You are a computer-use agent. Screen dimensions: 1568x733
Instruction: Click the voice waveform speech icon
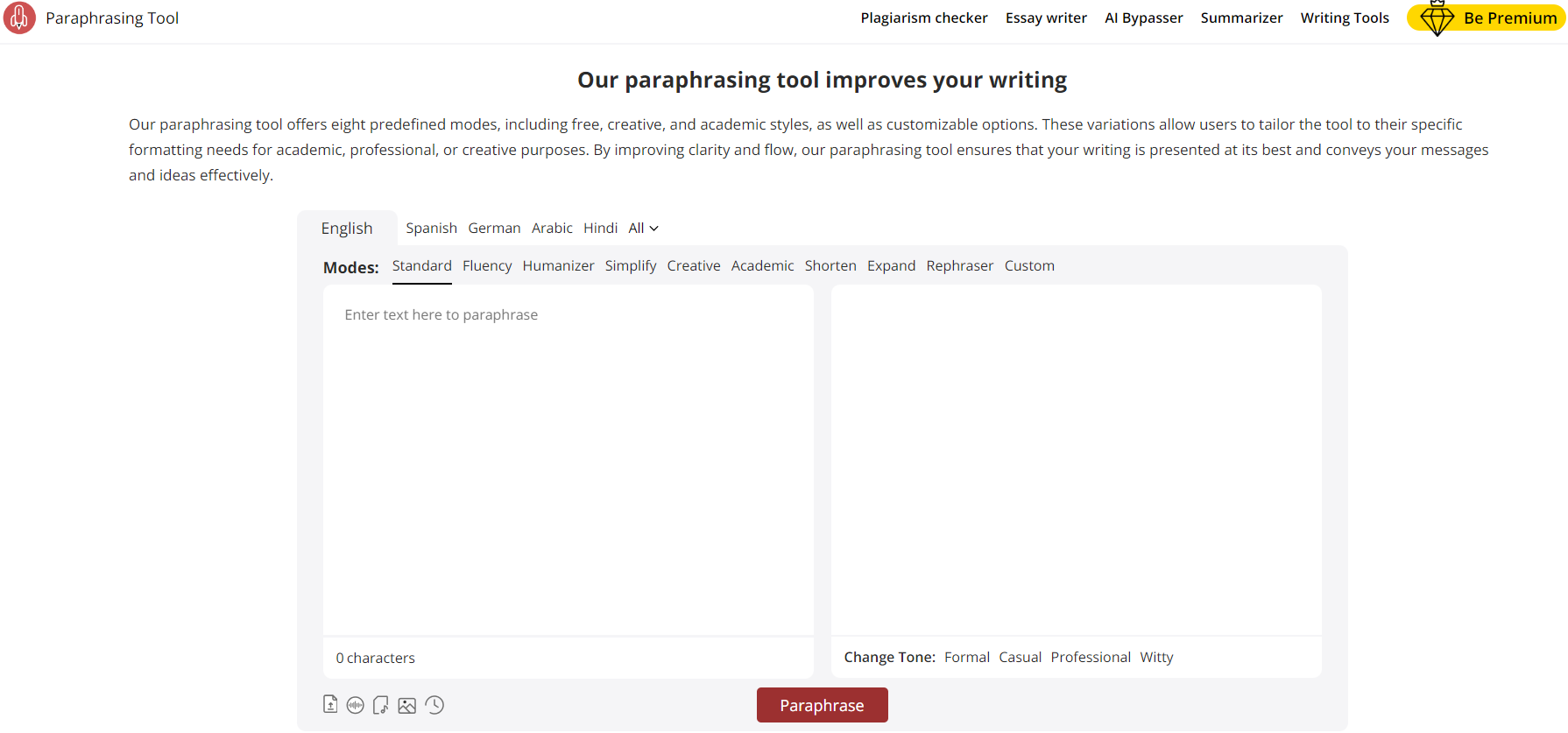pos(355,705)
